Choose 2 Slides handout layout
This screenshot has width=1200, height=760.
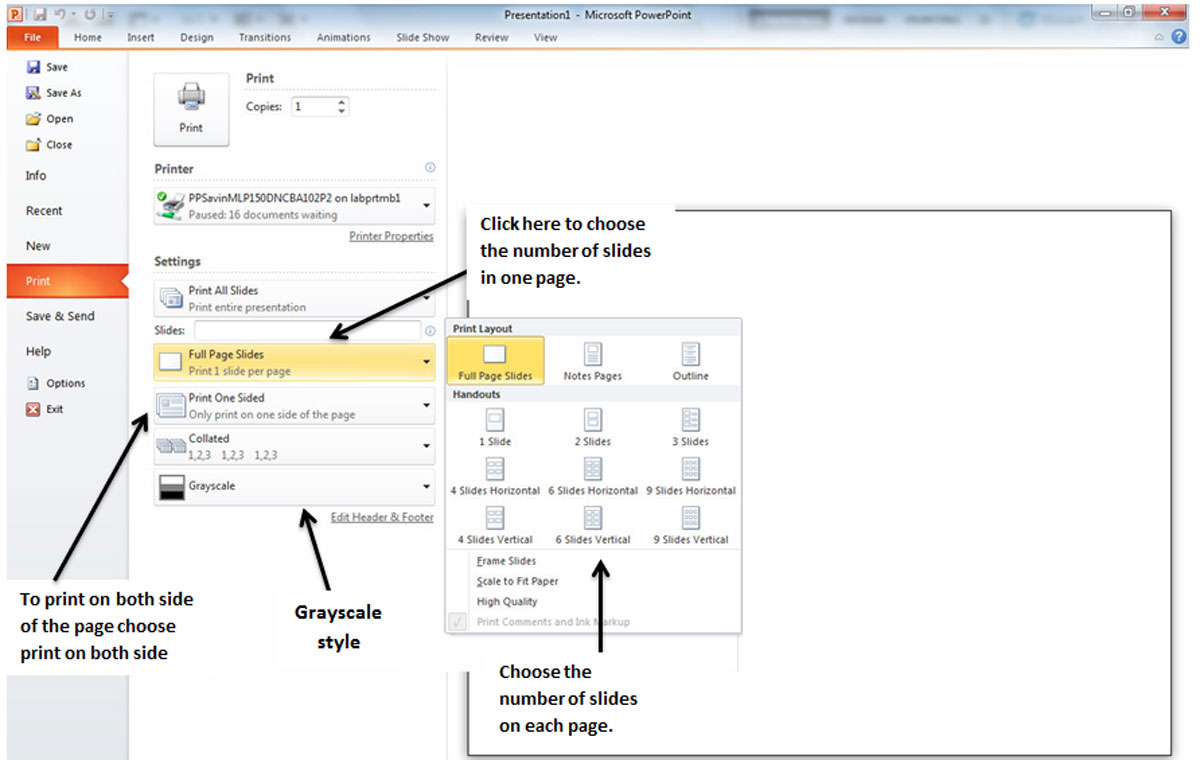point(593,427)
